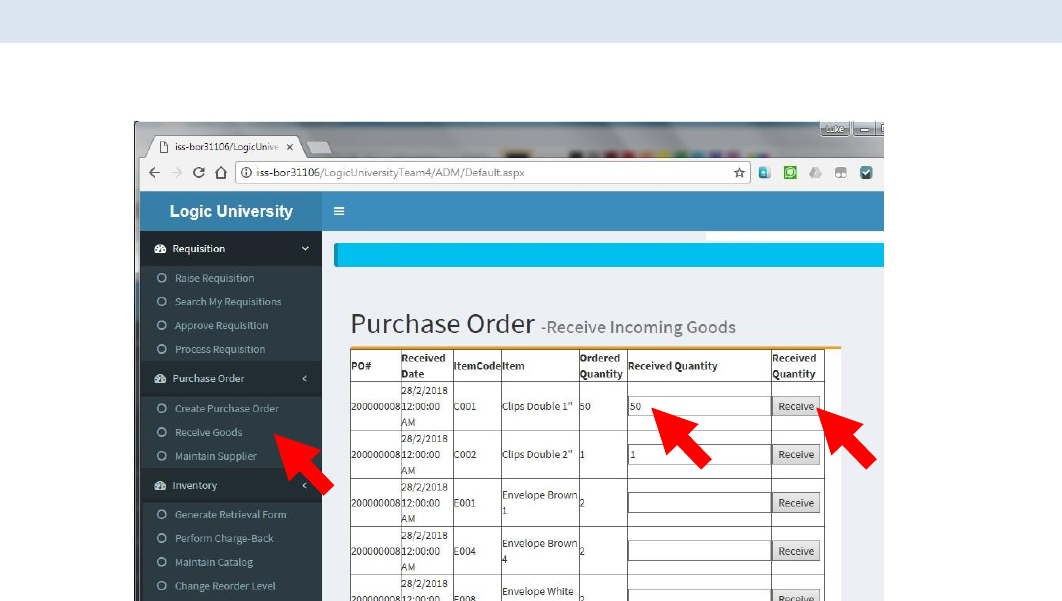
Task: Click the gray cloud extension icon
Action: [815, 173]
